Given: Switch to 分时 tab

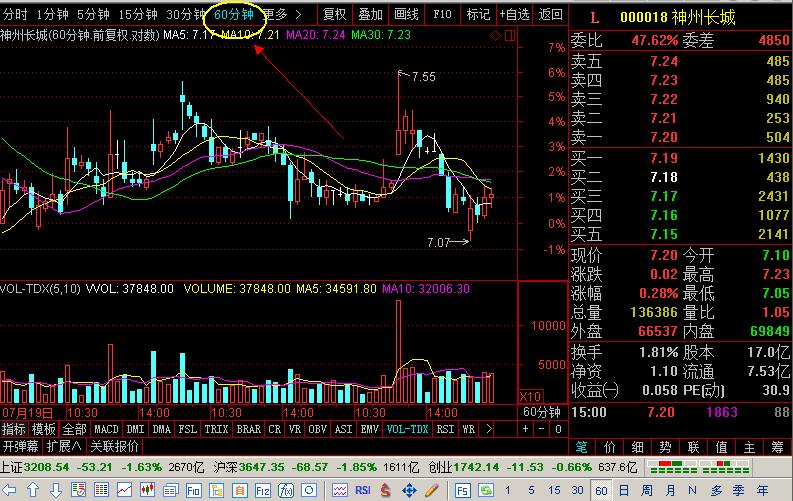Looking at the screenshot, I should point(15,14).
